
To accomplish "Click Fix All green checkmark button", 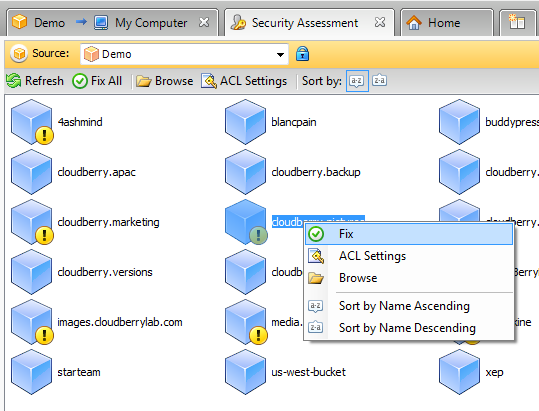I will coord(97,81).
